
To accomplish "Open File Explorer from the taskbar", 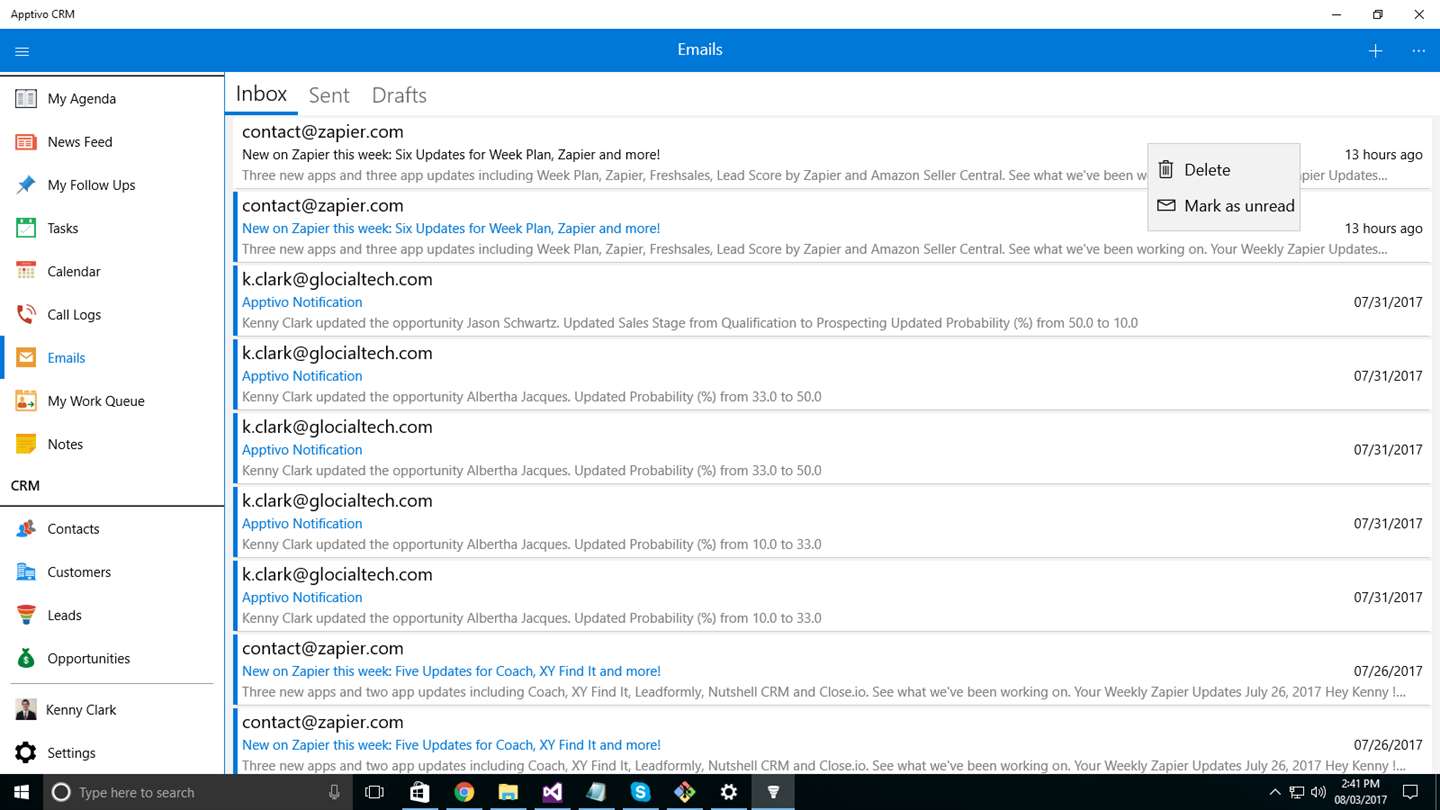I will pyautogui.click(x=508, y=792).
